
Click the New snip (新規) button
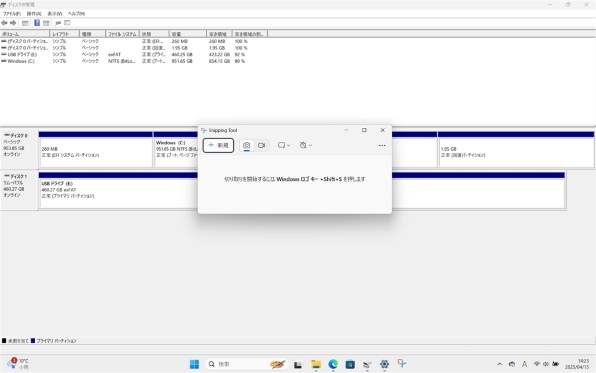218,145
